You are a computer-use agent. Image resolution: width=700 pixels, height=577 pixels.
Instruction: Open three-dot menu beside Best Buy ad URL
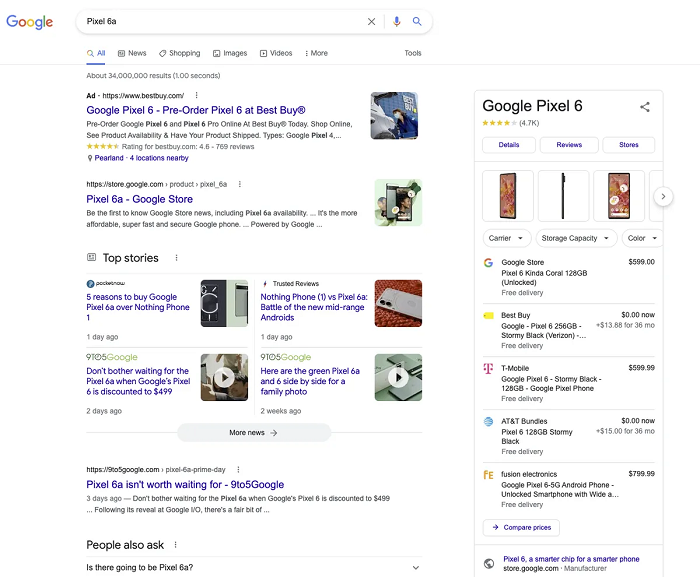point(196,95)
